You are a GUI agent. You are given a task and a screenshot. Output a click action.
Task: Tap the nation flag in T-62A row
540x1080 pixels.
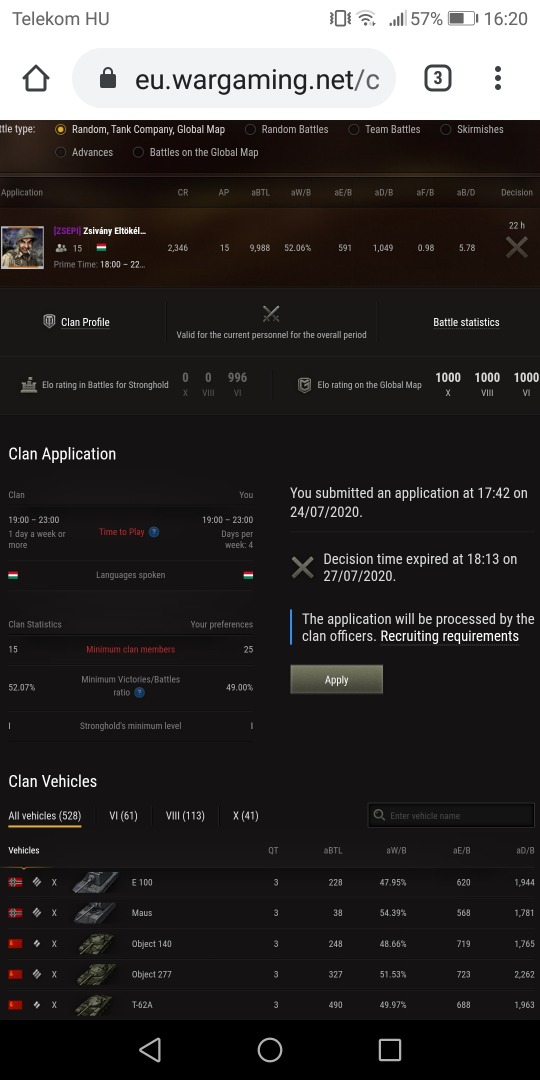pos(15,1005)
